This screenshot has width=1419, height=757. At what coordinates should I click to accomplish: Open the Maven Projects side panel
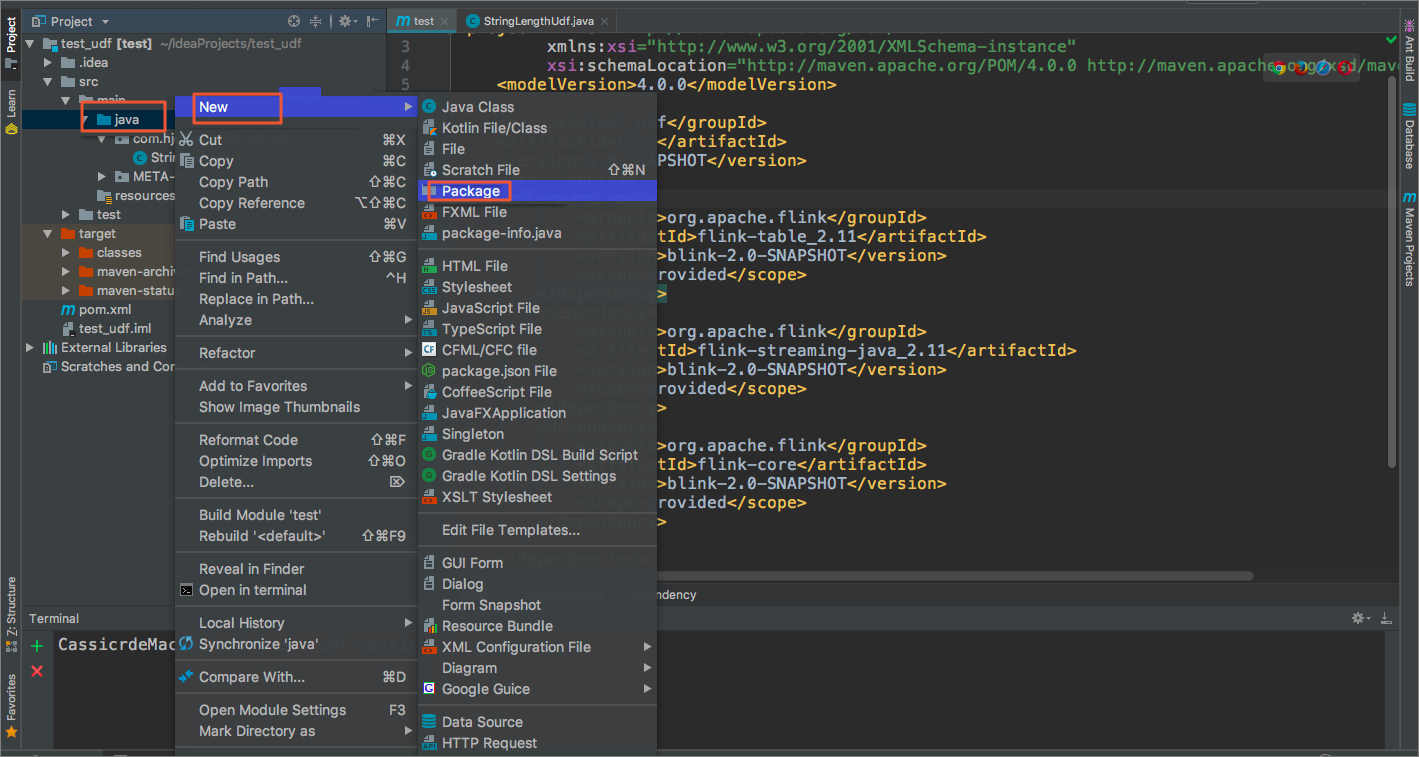coord(1409,238)
